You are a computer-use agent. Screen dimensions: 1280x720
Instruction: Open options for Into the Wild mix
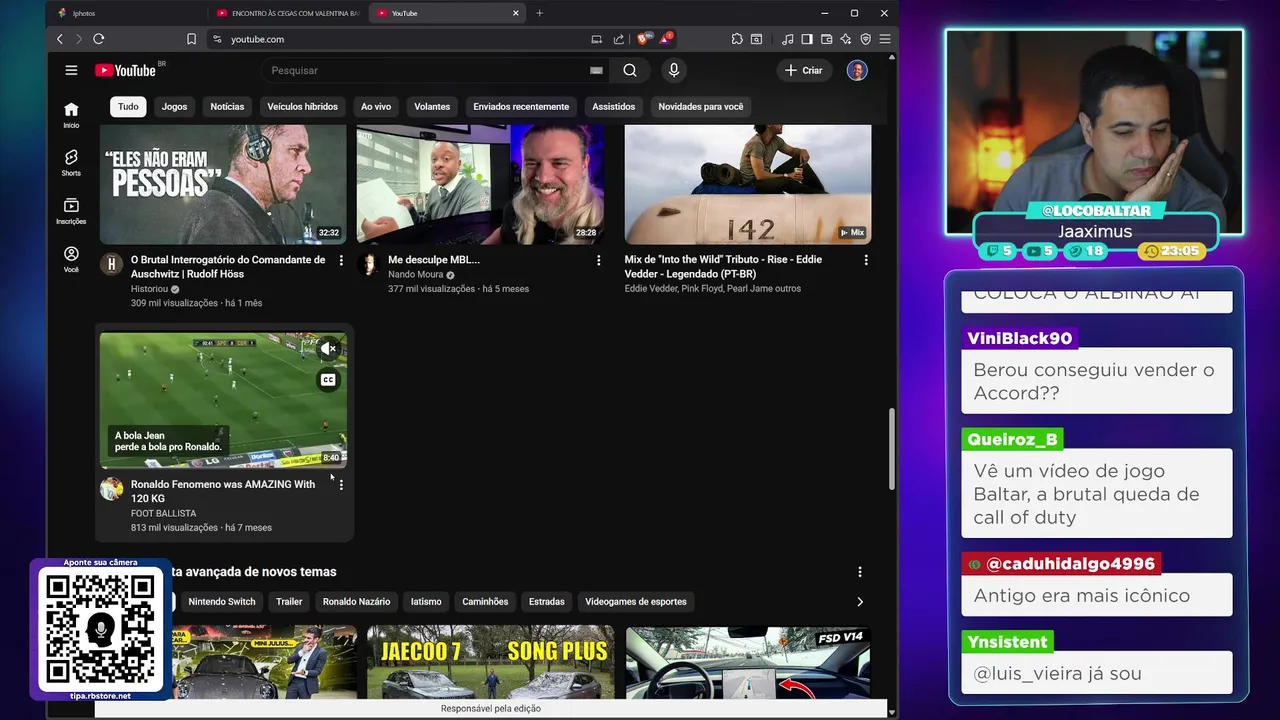(x=866, y=260)
